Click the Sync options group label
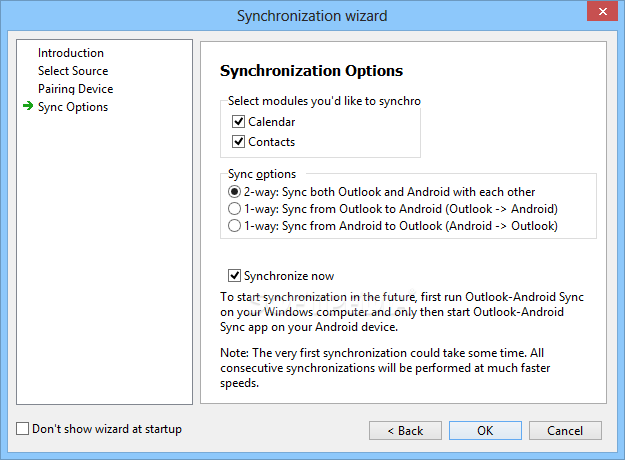Viewport: 625px width, 460px height. coord(262,174)
